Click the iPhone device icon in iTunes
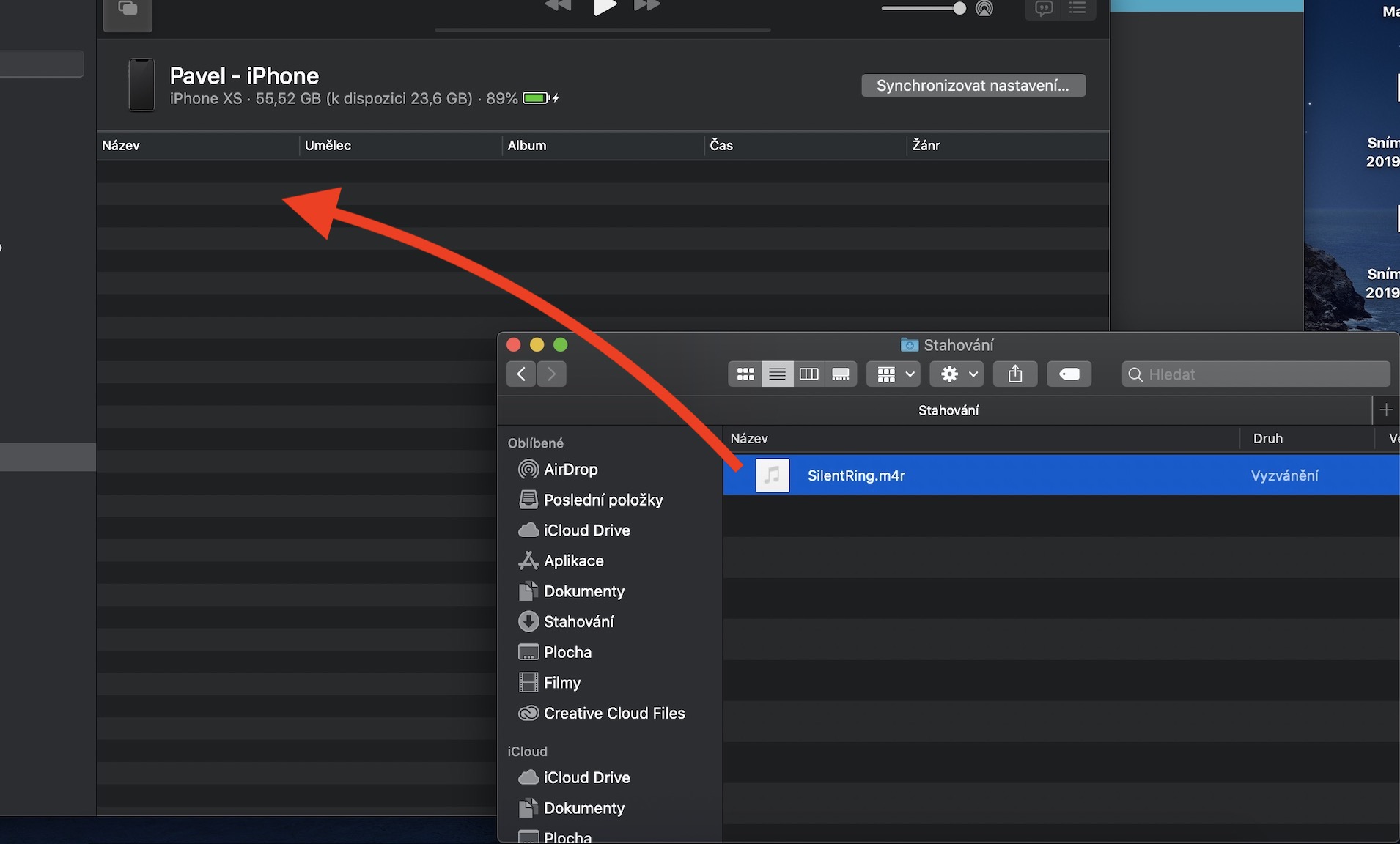The image size is (1400, 844). tap(141, 85)
